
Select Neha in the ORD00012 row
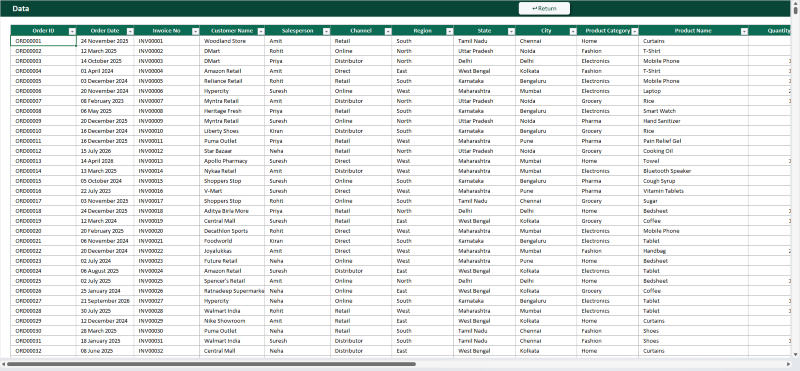(x=297, y=151)
